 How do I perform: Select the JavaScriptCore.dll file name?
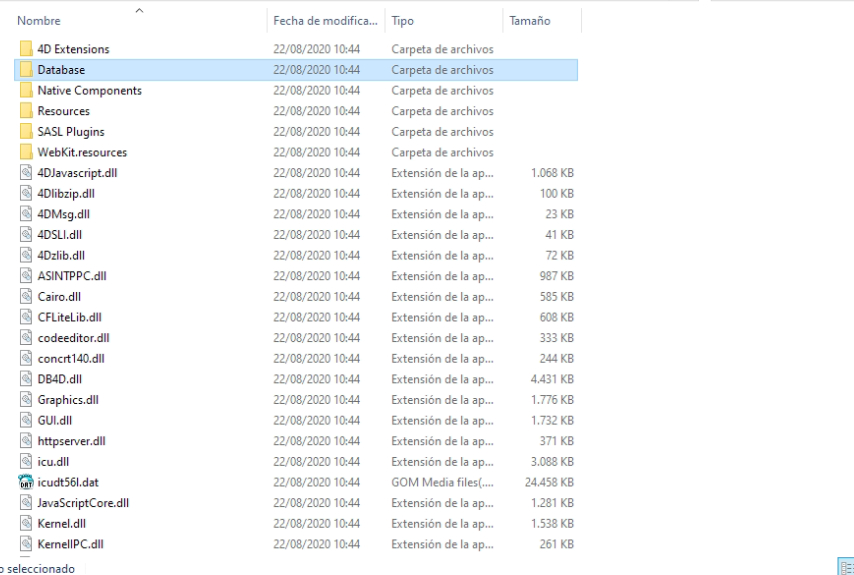tap(83, 503)
